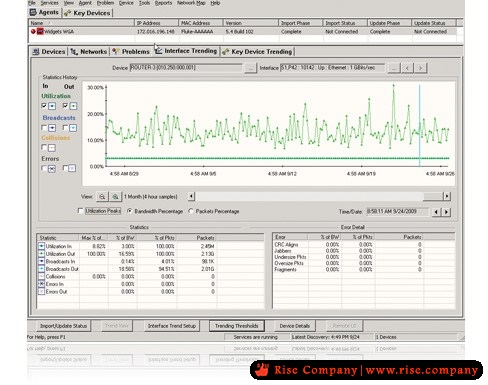Viewport: 488px width, 385px height.
Task: Open the Device browse button next to ROUTER-3
Action: coord(251,68)
